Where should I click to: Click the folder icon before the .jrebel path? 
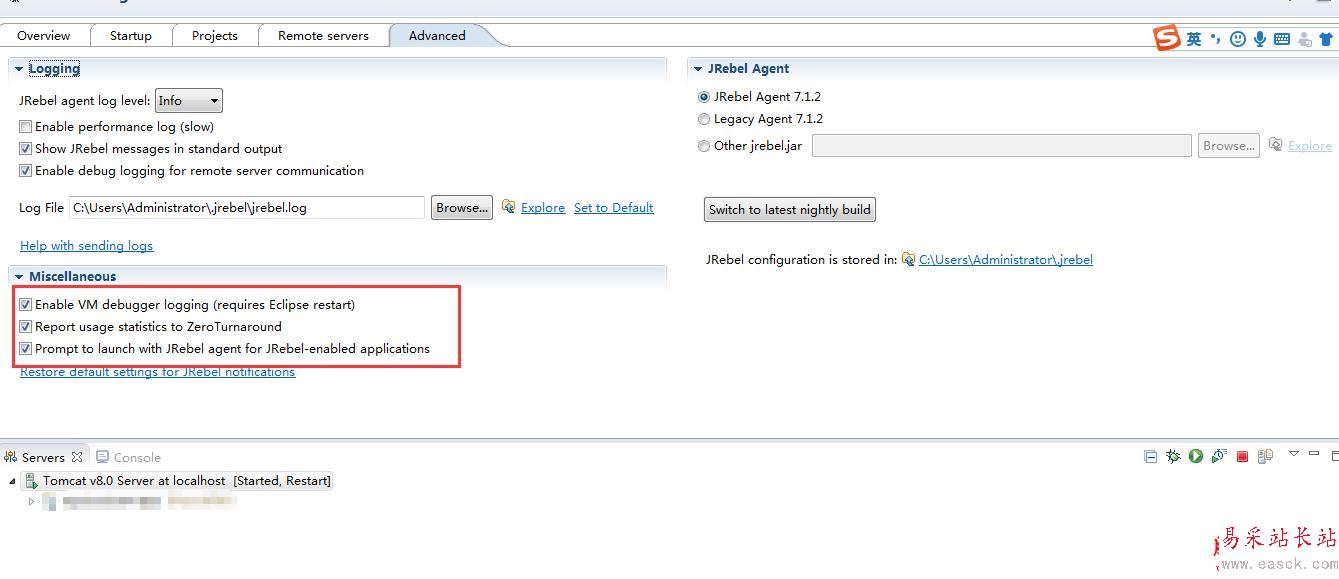[x=908, y=259]
